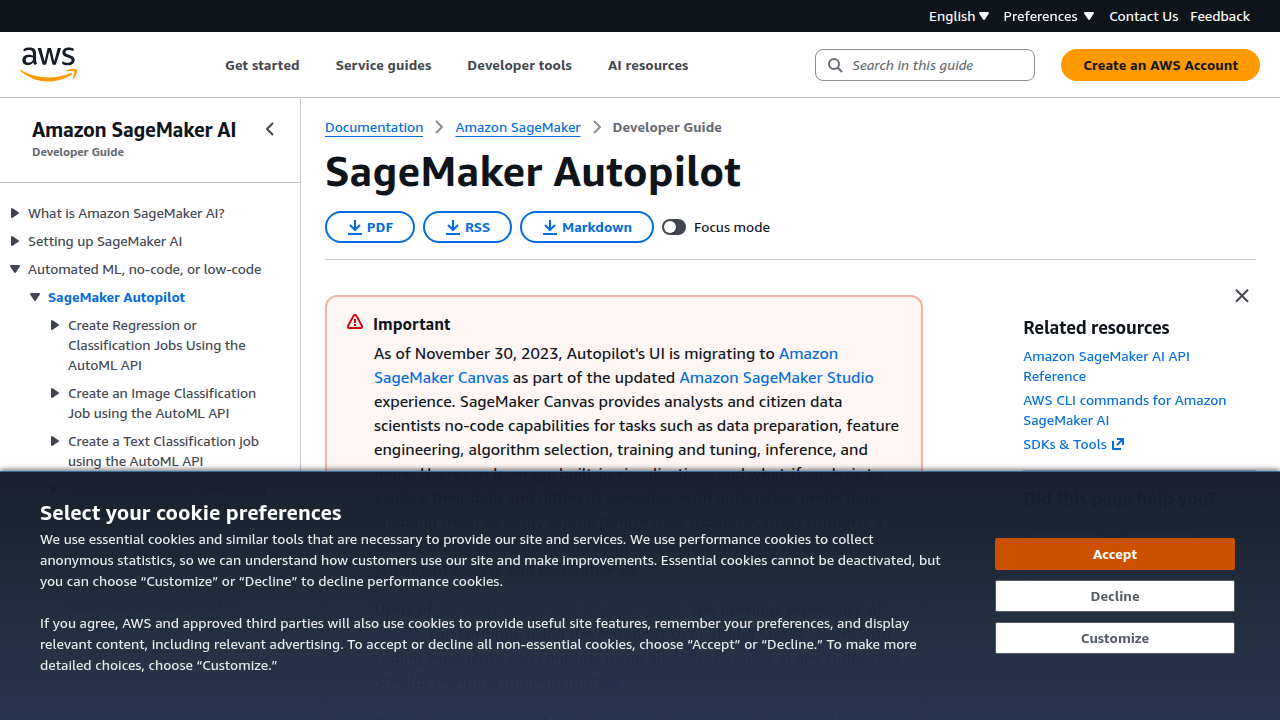
Task: Open Amazon SageMaker Studio link
Action: pyautogui.click(x=776, y=377)
